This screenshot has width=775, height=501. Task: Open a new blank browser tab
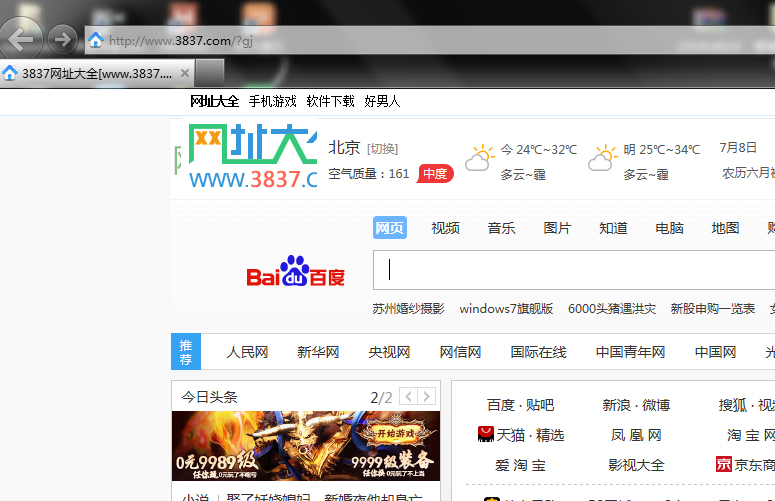click(210, 73)
